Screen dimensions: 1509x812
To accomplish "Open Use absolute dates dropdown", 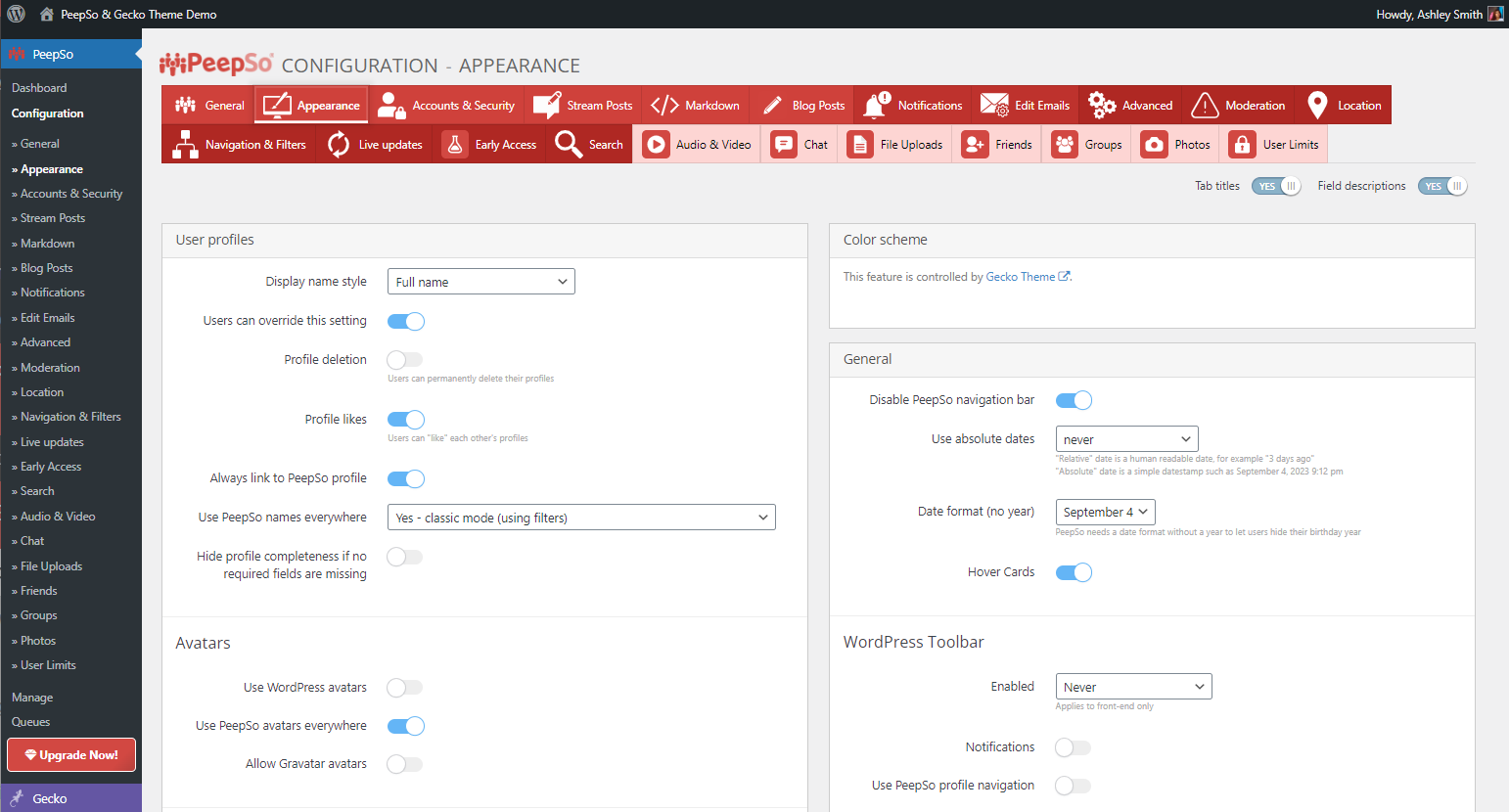I will point(1127,439).
